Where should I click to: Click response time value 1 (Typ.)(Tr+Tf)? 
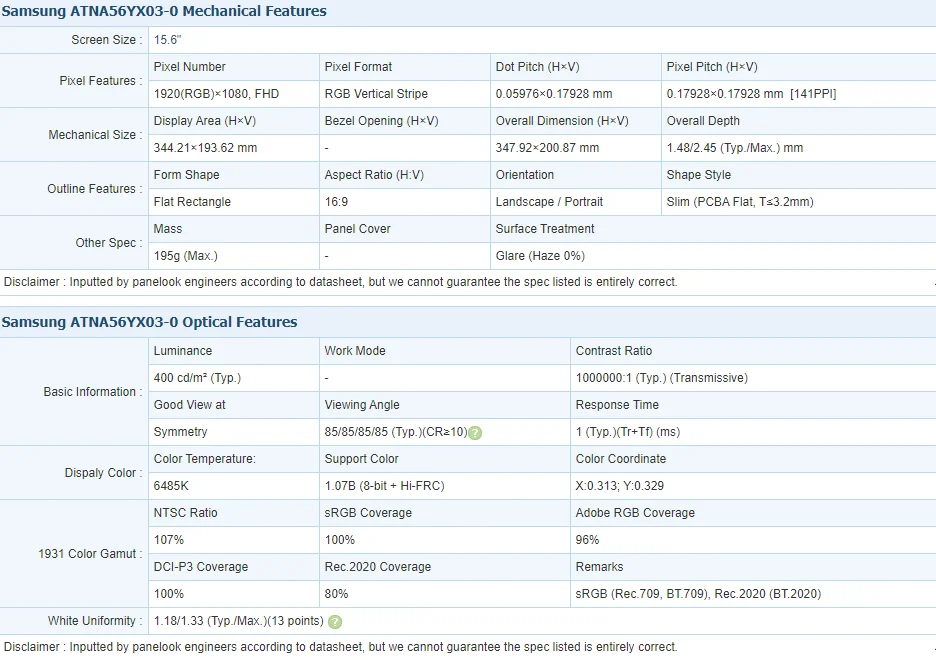(x=627, y=432)
